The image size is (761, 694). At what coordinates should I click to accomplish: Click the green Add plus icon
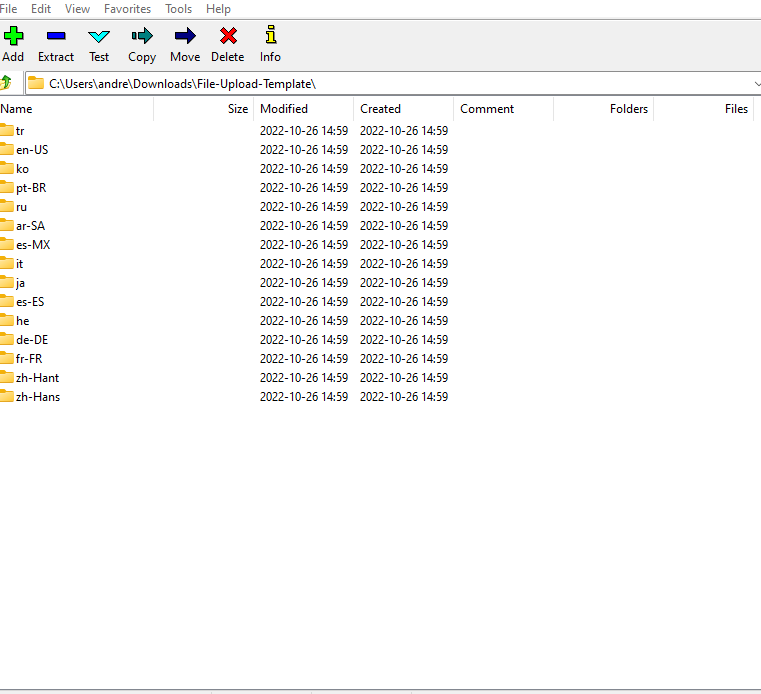(x=13, y=37)
